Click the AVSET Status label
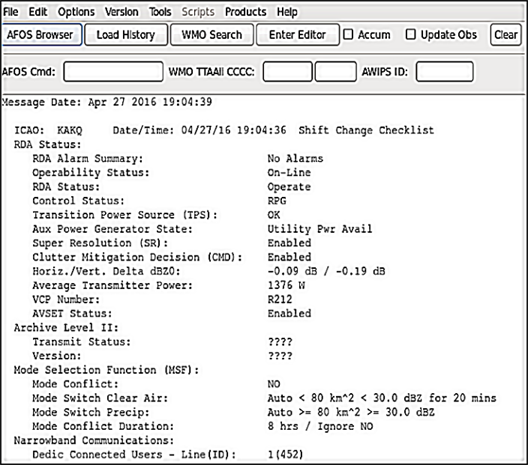 72,313
